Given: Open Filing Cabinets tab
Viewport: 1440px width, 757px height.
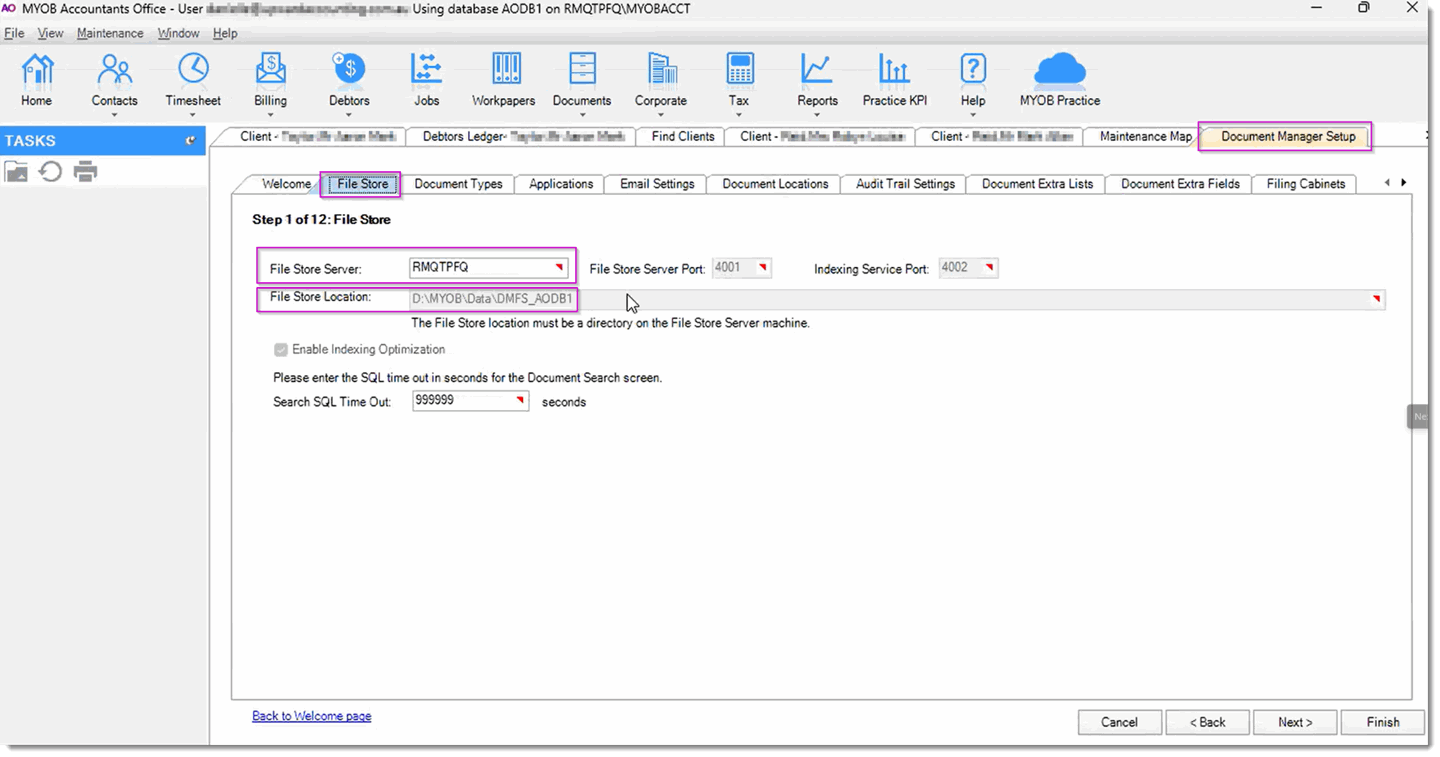Looking at the screenshot, I should [1305, 184].
